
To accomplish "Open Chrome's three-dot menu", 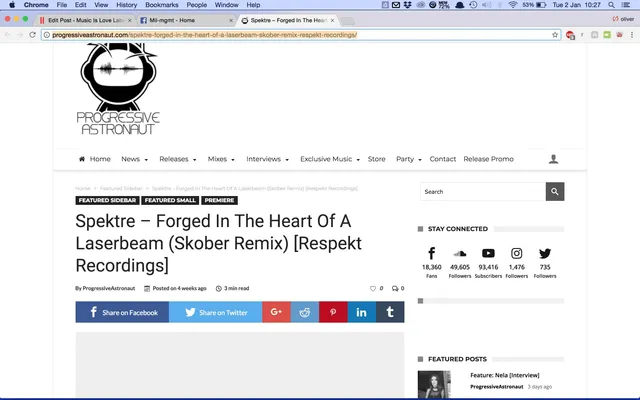I will [632, 35].
